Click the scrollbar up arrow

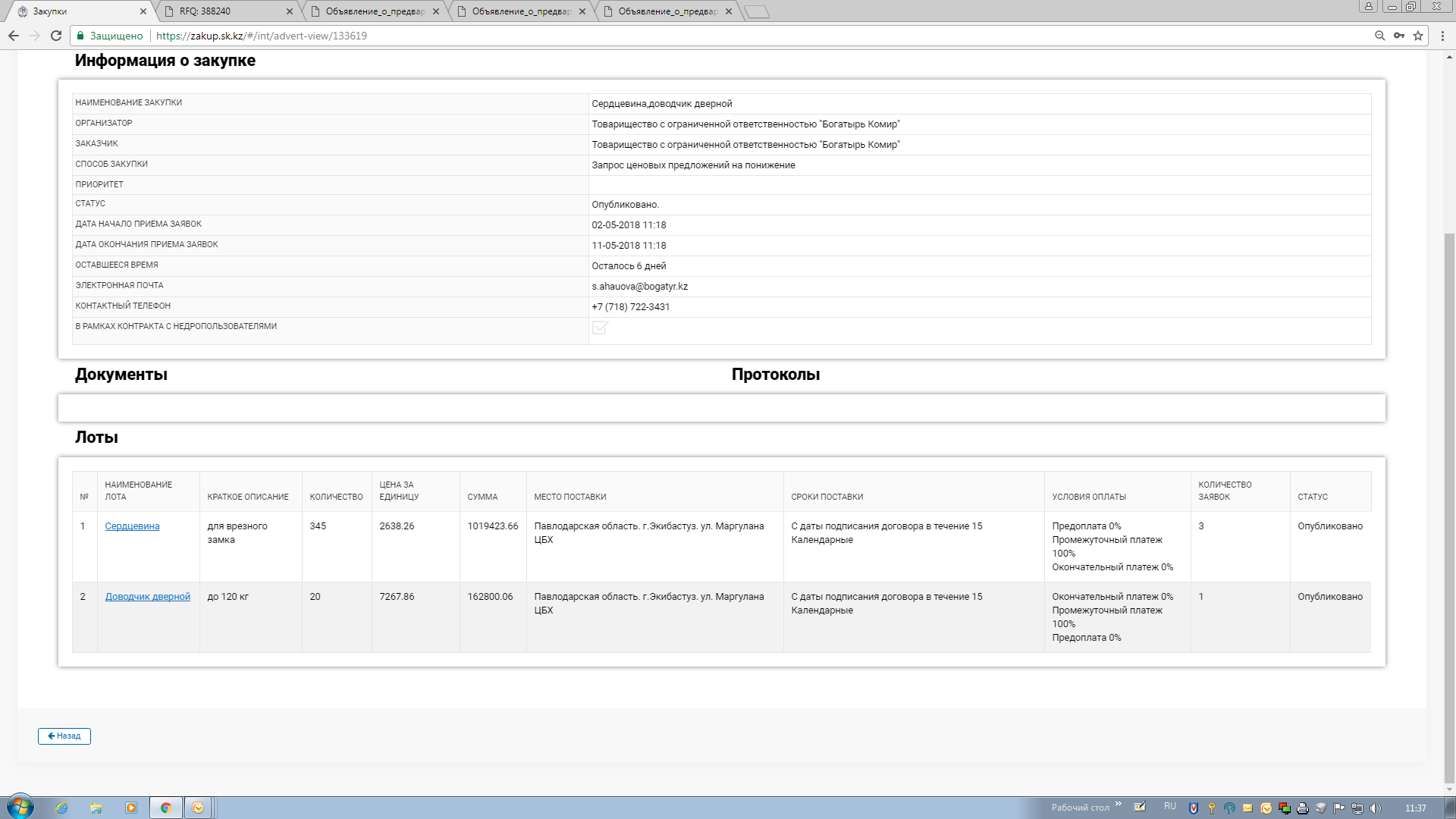coord(1449,57)
